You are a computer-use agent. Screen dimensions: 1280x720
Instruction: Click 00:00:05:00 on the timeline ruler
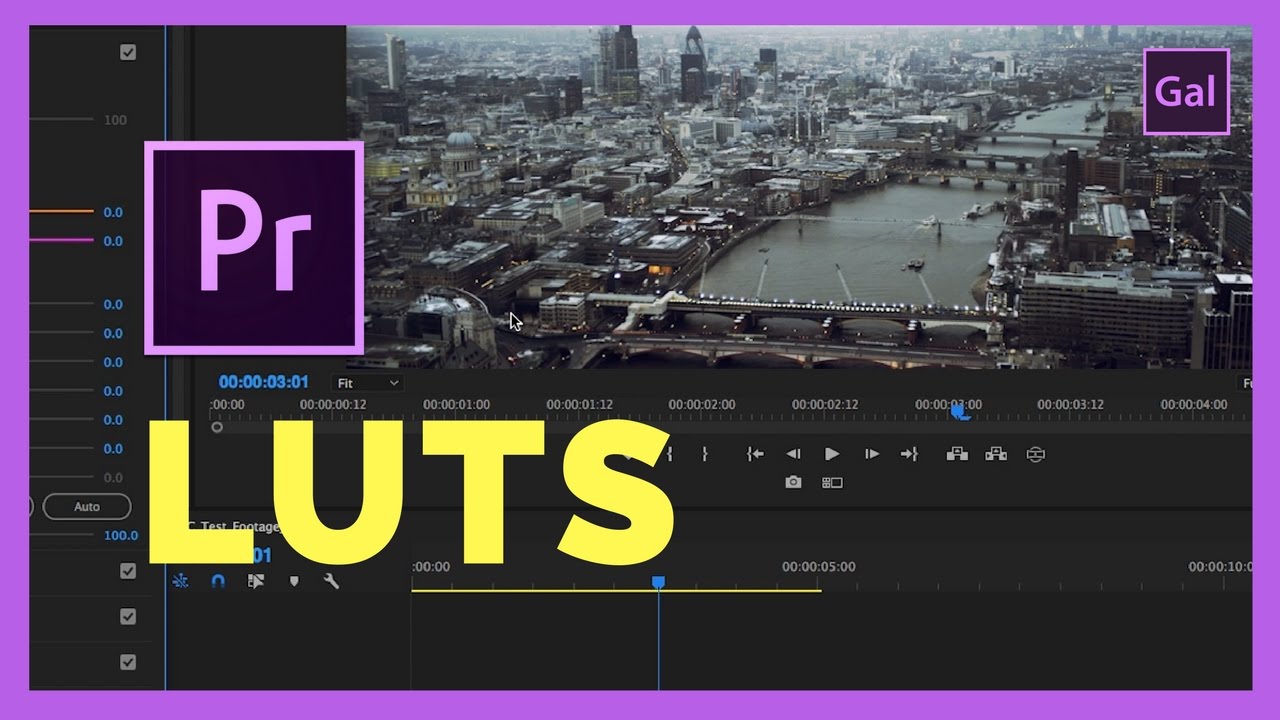[x=819, y=567]
